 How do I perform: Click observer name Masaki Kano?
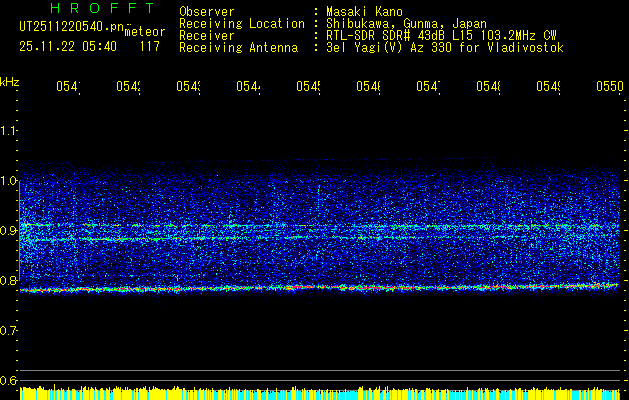[364, 12]
